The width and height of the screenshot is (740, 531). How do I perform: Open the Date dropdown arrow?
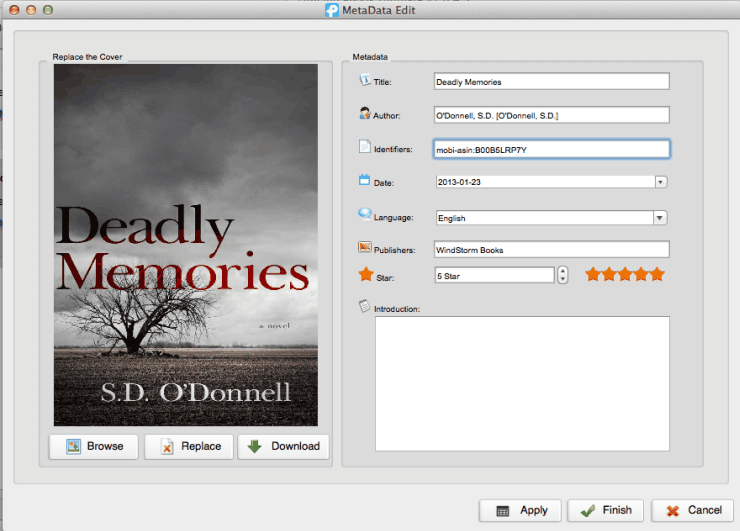tap(661, 182)
